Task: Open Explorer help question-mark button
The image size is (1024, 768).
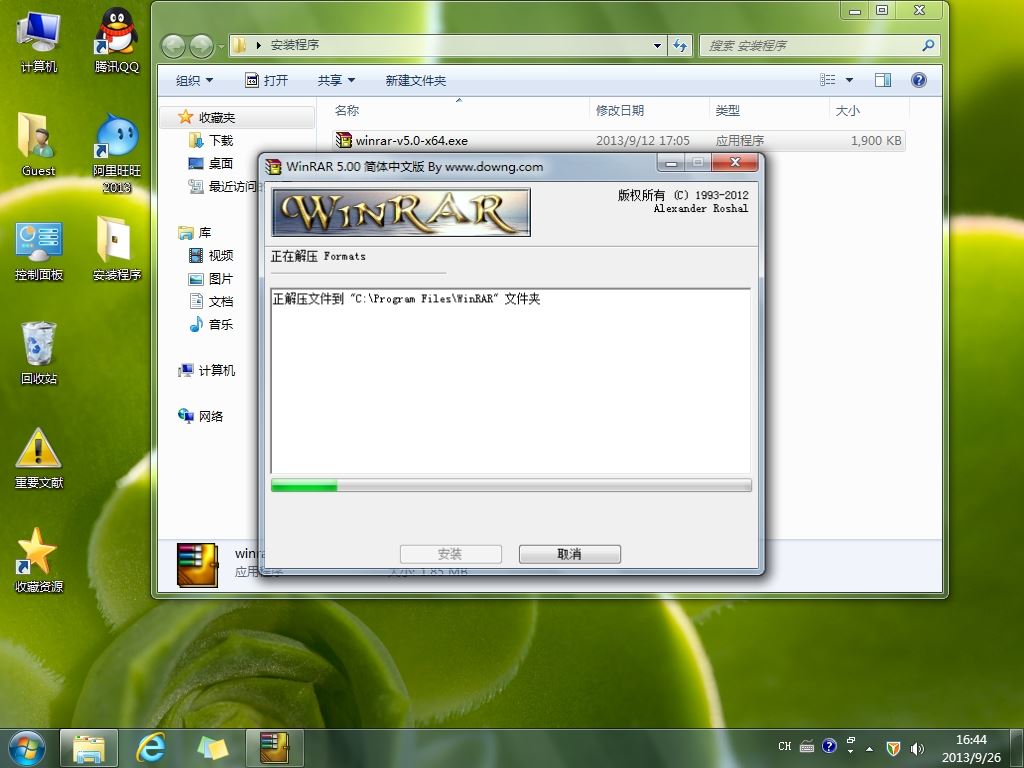Action: tap(919, 80)
